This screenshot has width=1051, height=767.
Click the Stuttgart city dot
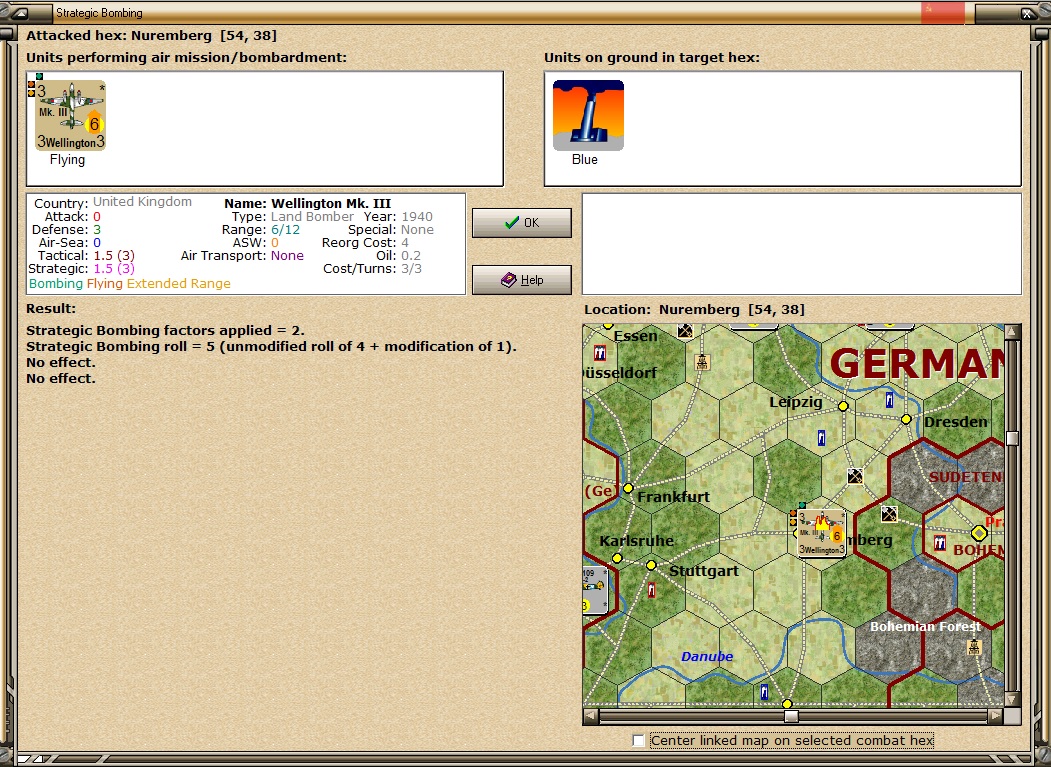coord(651,565)
